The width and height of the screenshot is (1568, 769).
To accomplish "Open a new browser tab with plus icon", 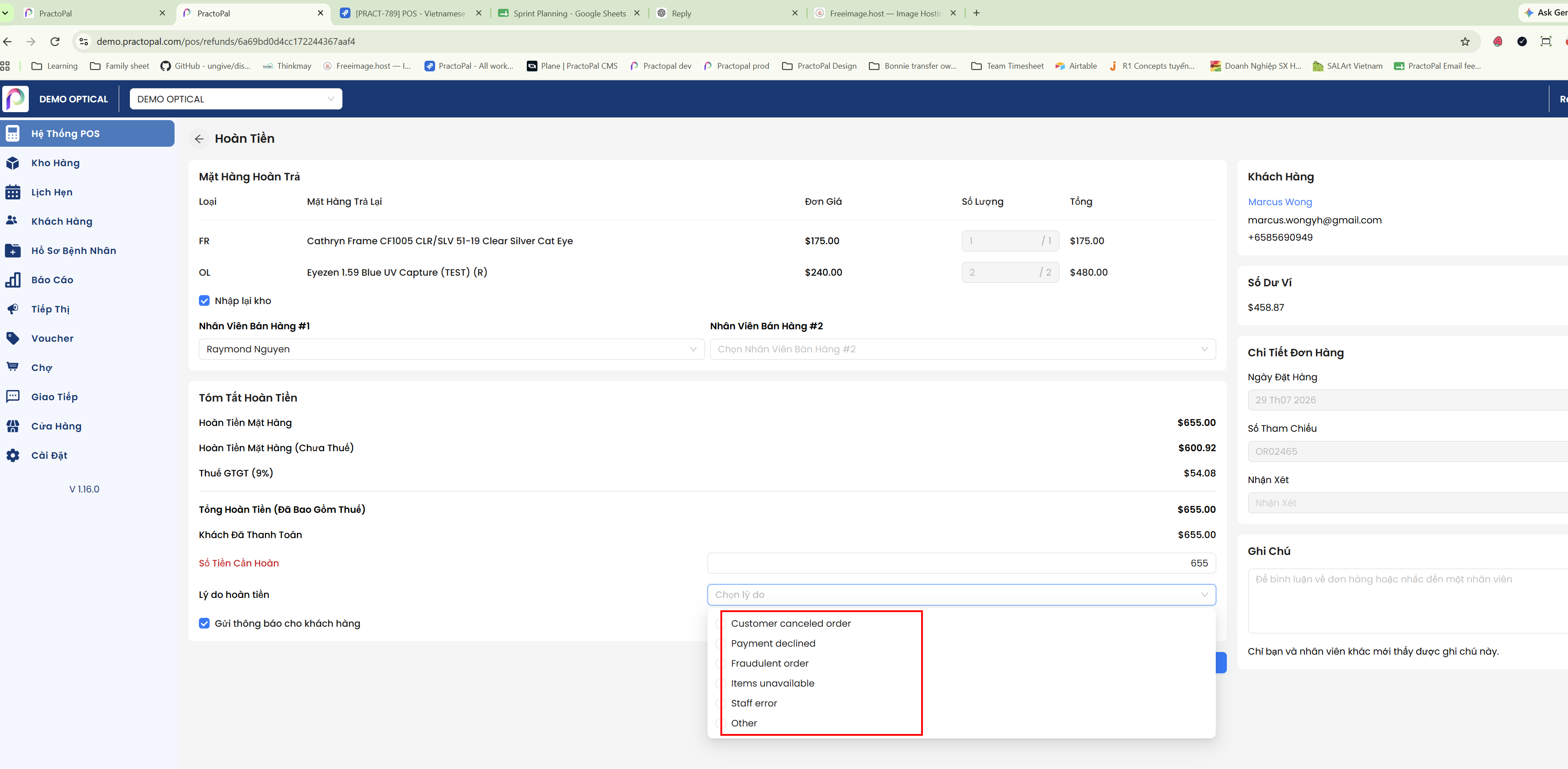I will tap(977, 13).
